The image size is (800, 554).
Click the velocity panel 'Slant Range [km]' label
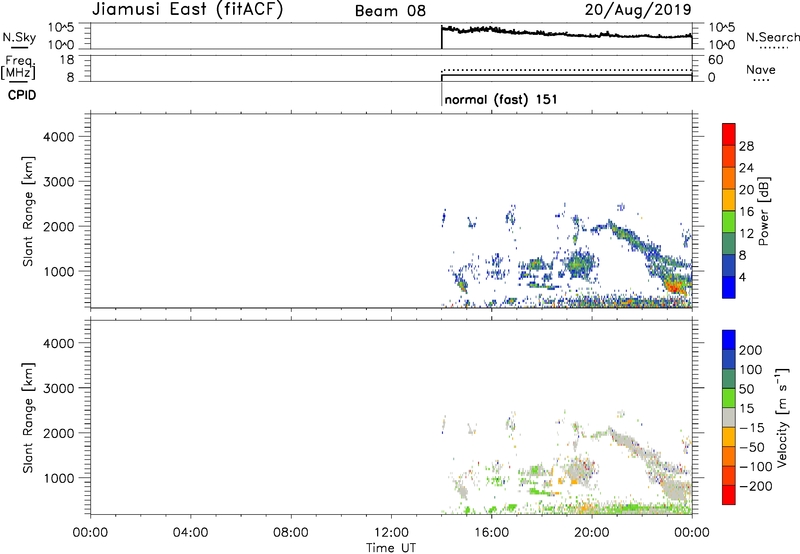tap(28, 418)
